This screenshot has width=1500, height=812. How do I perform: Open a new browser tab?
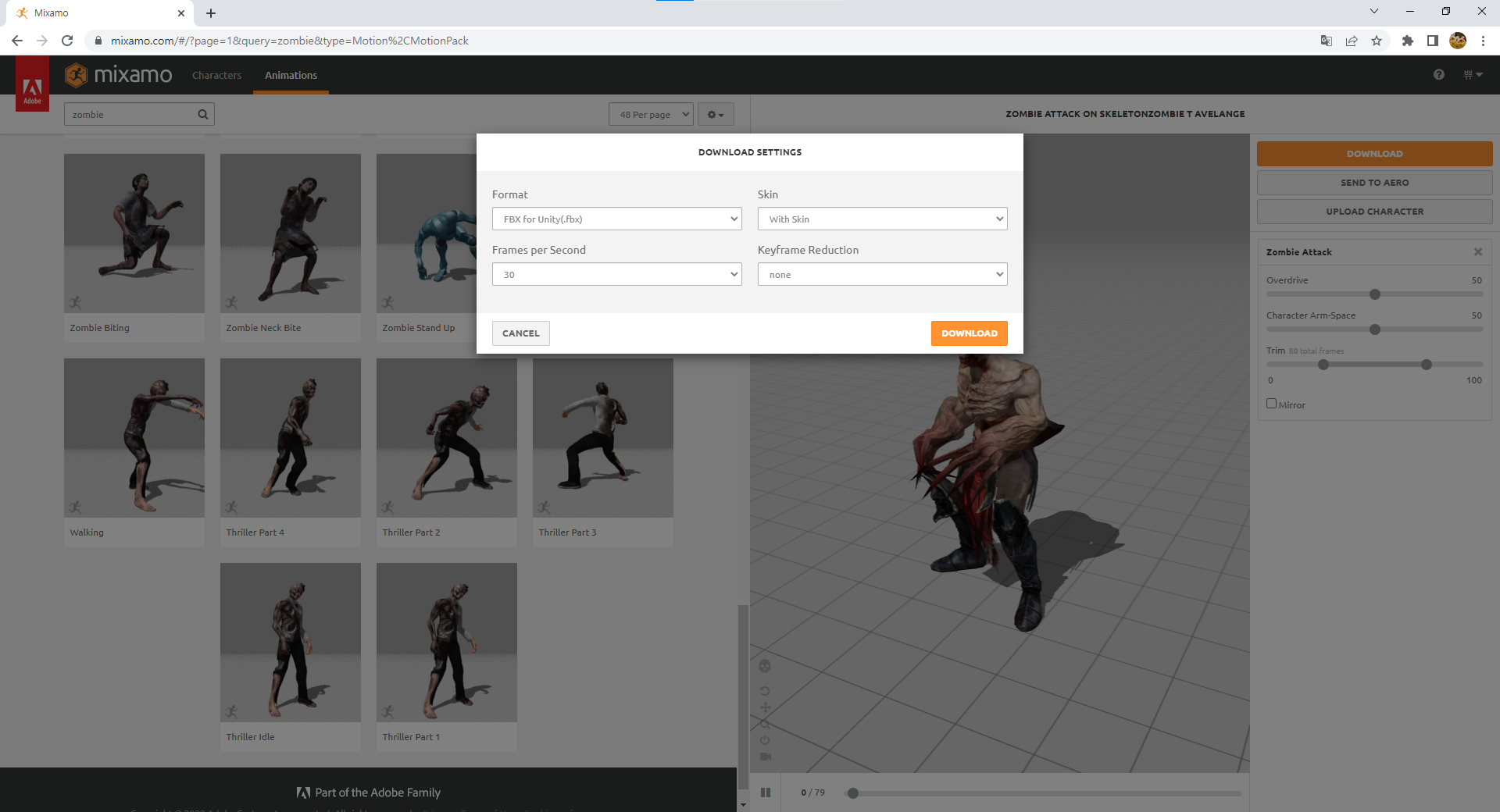(x=211, y=13)
